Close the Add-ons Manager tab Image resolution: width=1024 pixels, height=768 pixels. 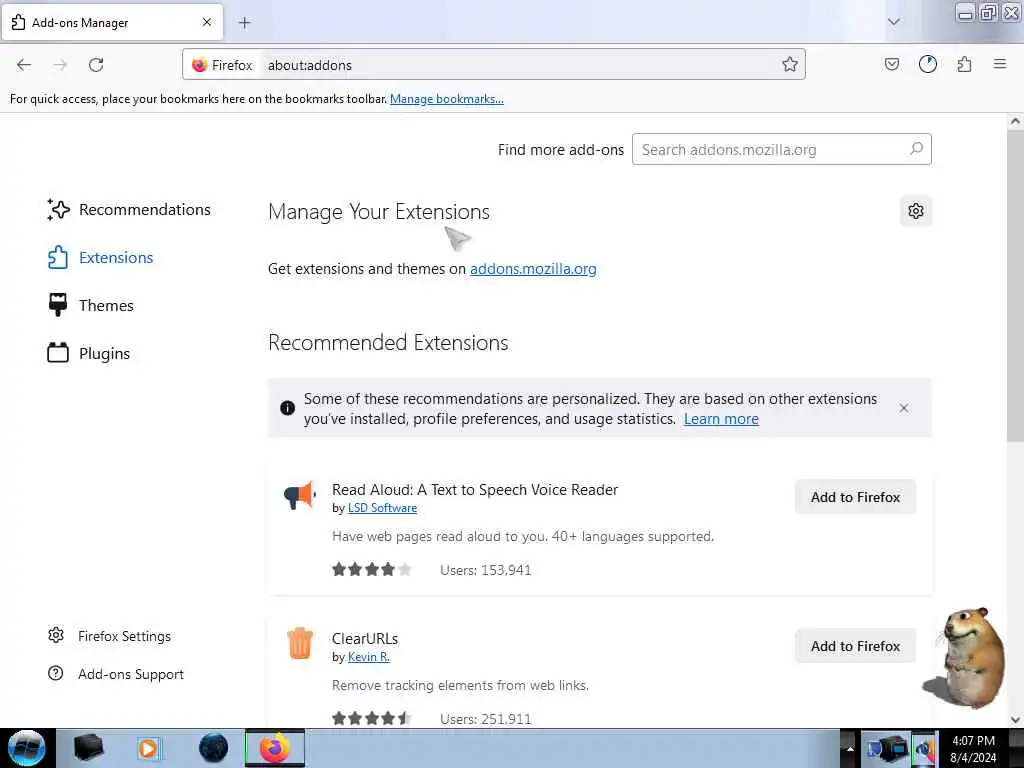point(206,22)
